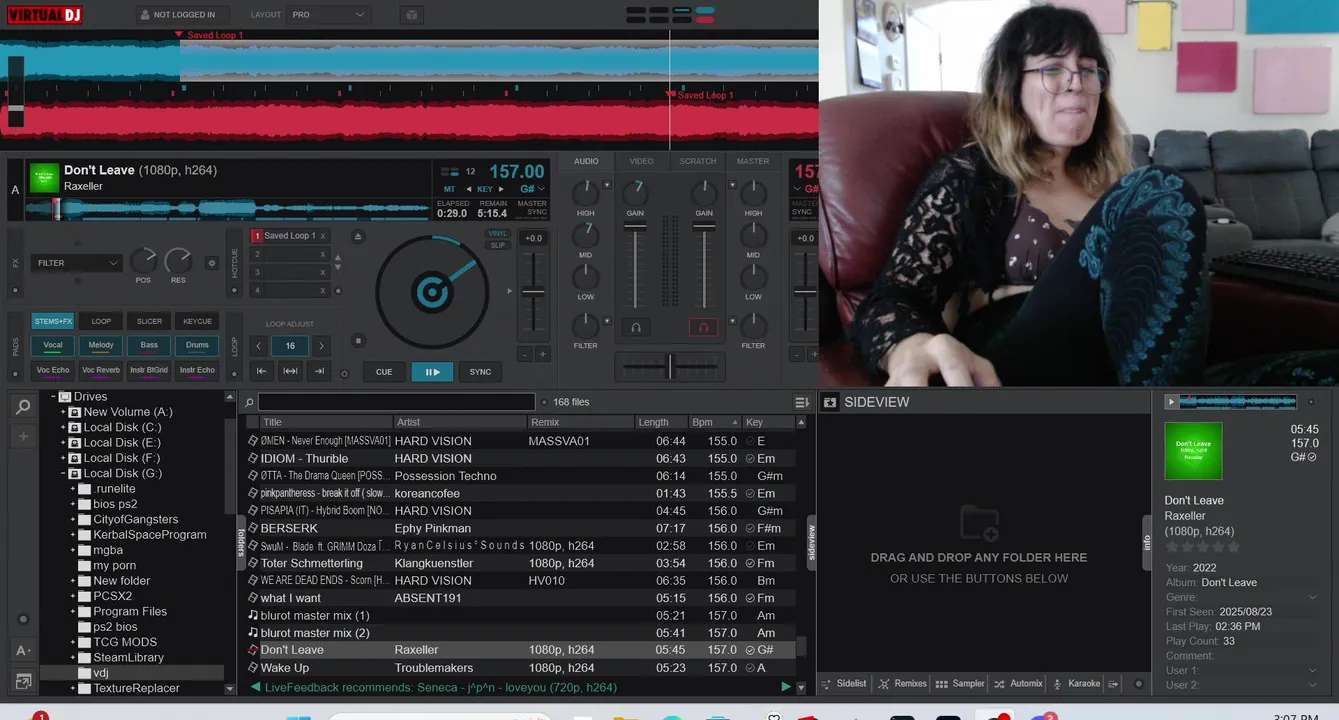Jump to loop in point button
The image size is (1339, 720).
click(262, 371)
